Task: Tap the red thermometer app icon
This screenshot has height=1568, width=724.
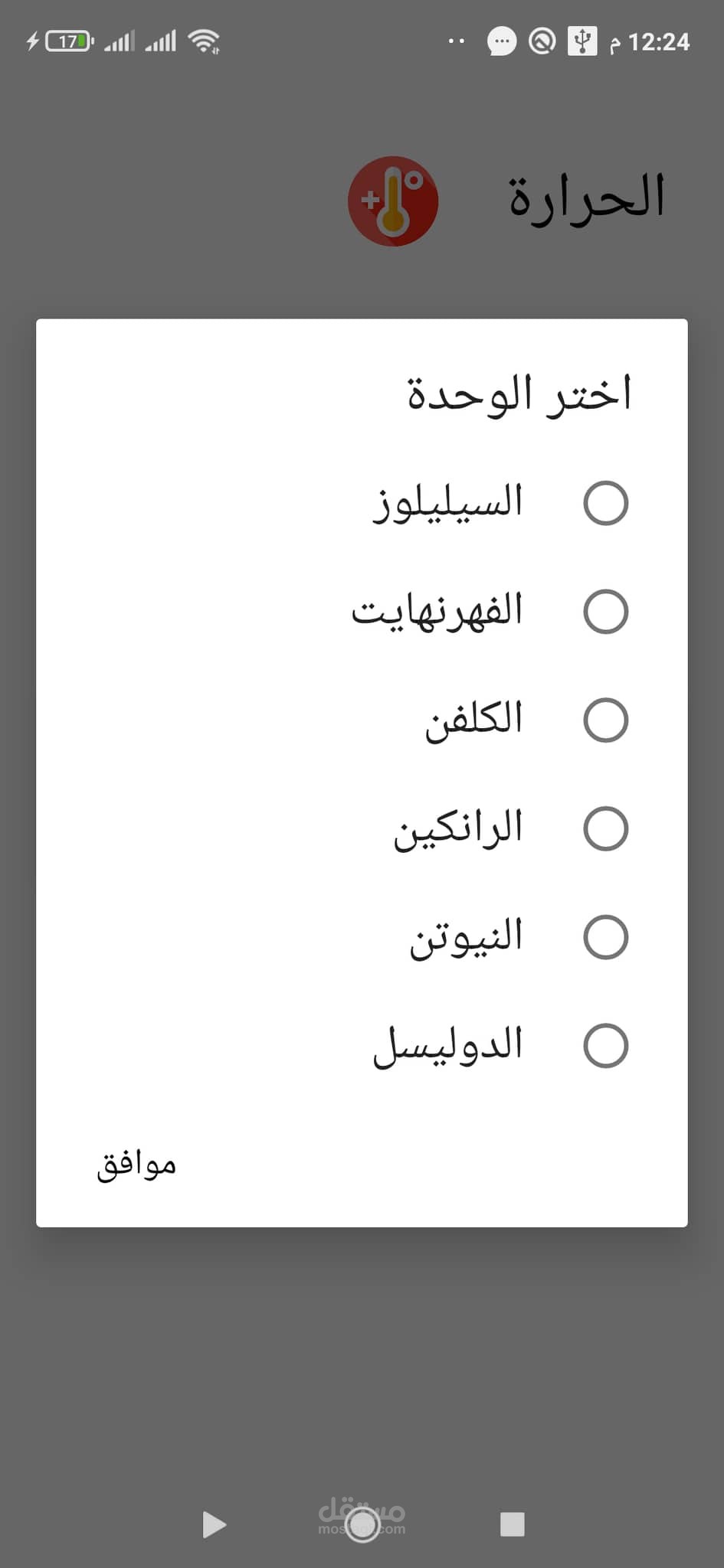Action: point(393,201)
